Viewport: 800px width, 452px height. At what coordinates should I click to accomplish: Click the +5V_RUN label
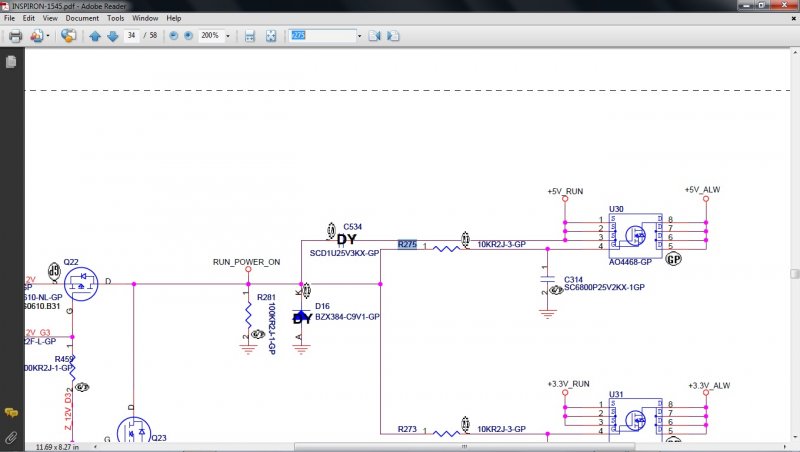(565, 191)
